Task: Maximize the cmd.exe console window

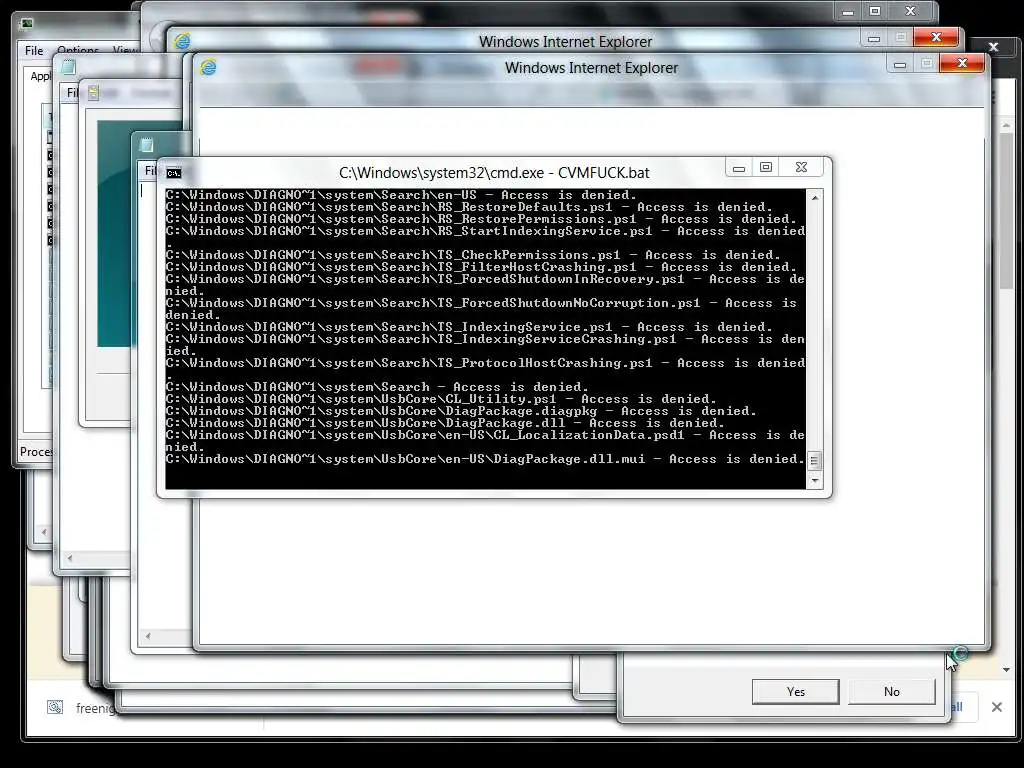Action: (766, 168)
